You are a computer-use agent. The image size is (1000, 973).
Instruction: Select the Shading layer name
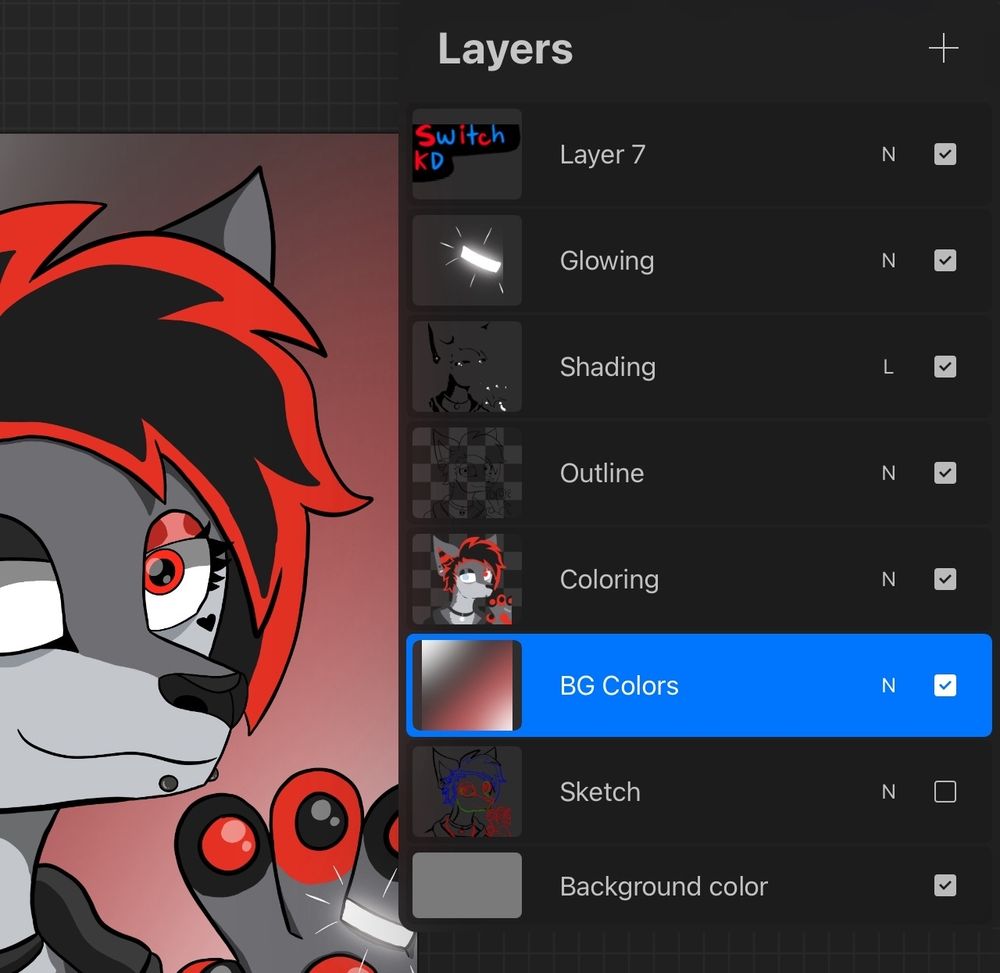point(608,367)
